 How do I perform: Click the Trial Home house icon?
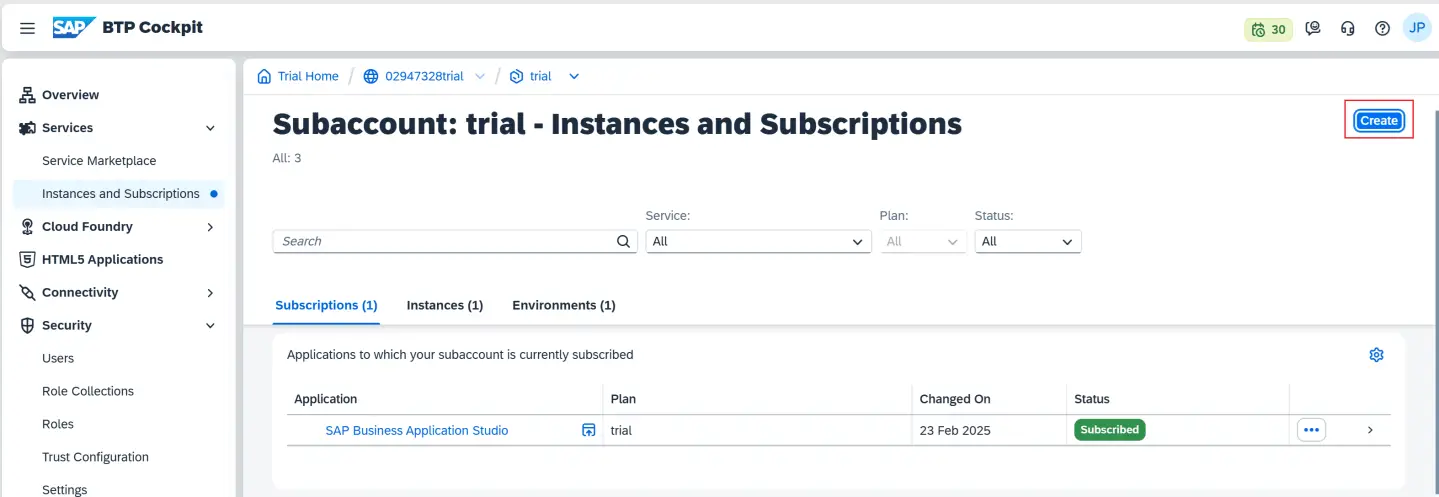[264, 76]
